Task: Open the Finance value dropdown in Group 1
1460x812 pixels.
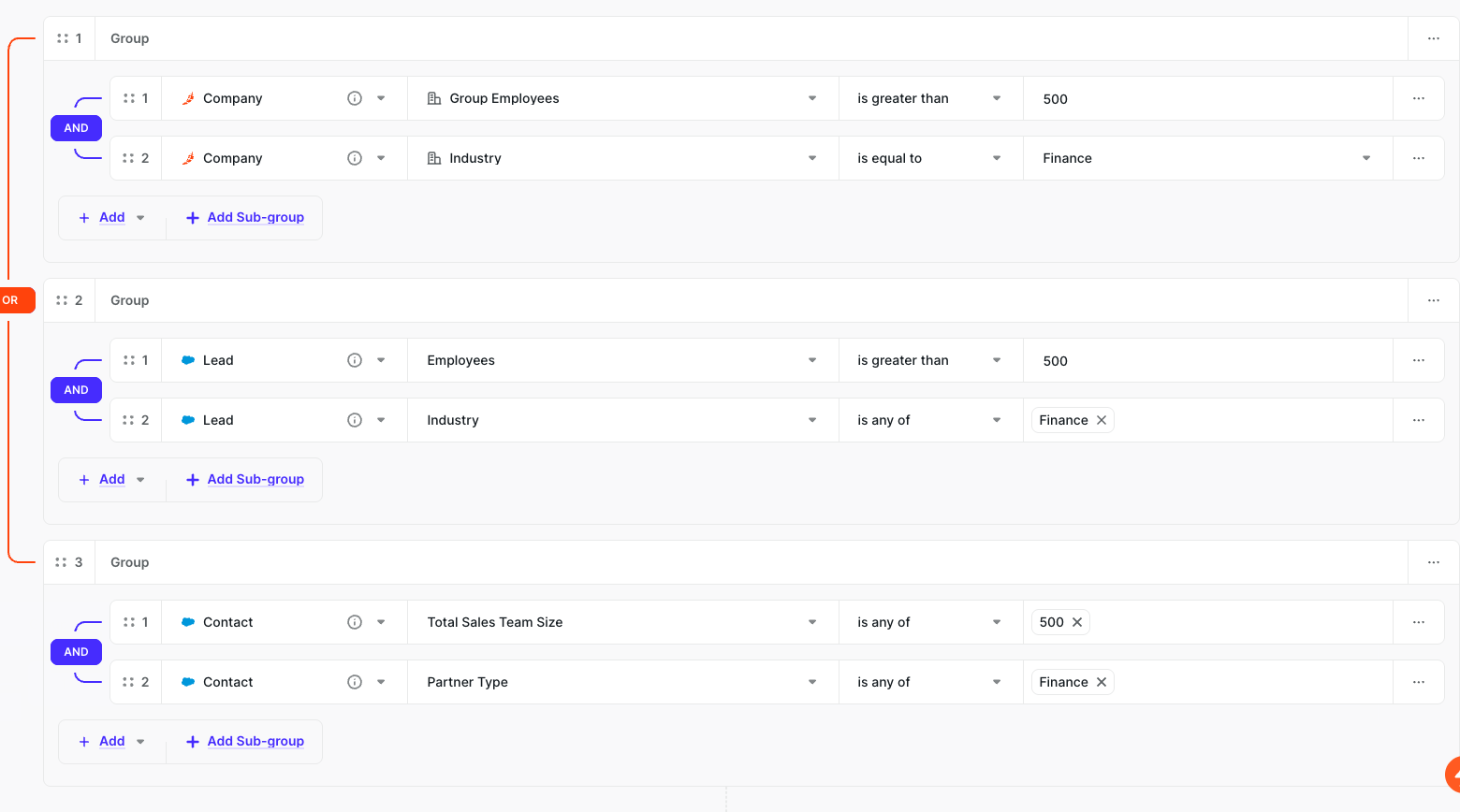Action: (1365, 158)
